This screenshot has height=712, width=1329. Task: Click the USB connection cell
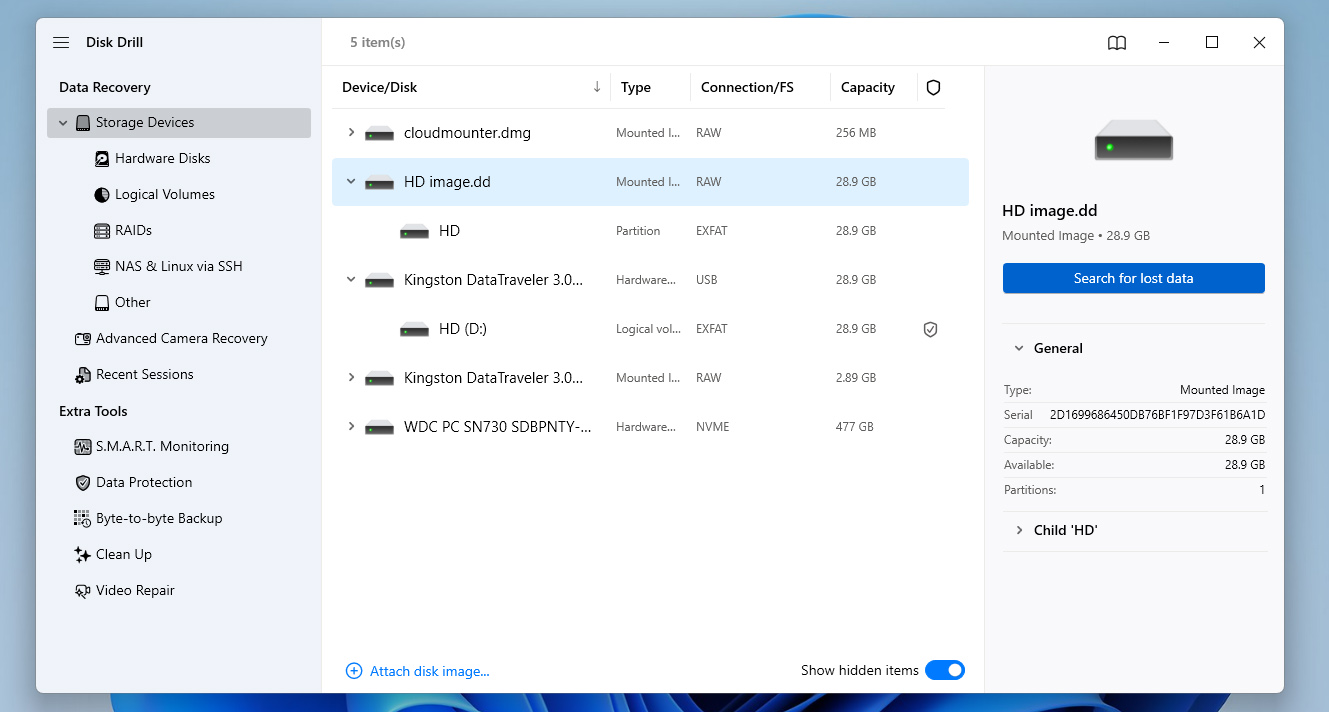coord(707,280)
